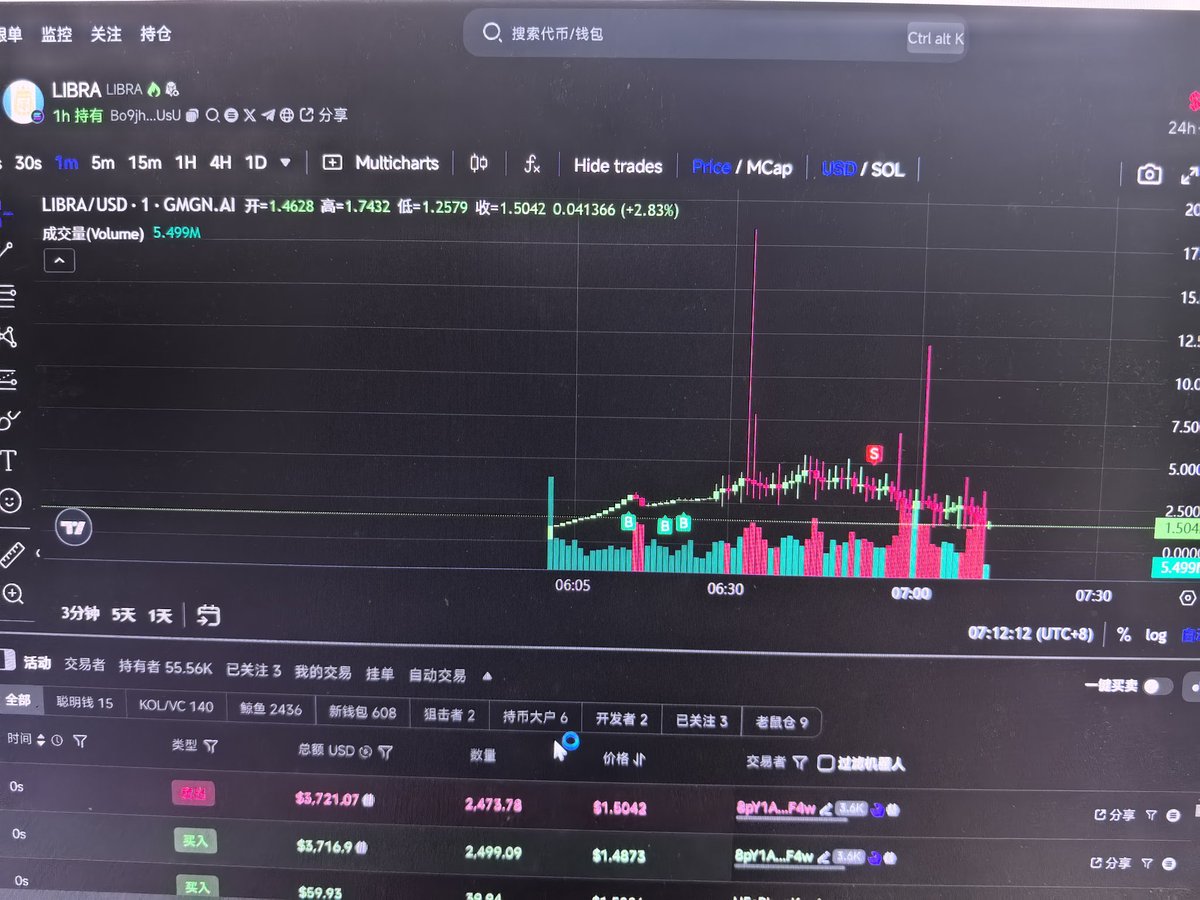The height and width of the screenshot is (900, 1200).
Task: Collapse the drawing toolbar side arrow
Action: 39,552
